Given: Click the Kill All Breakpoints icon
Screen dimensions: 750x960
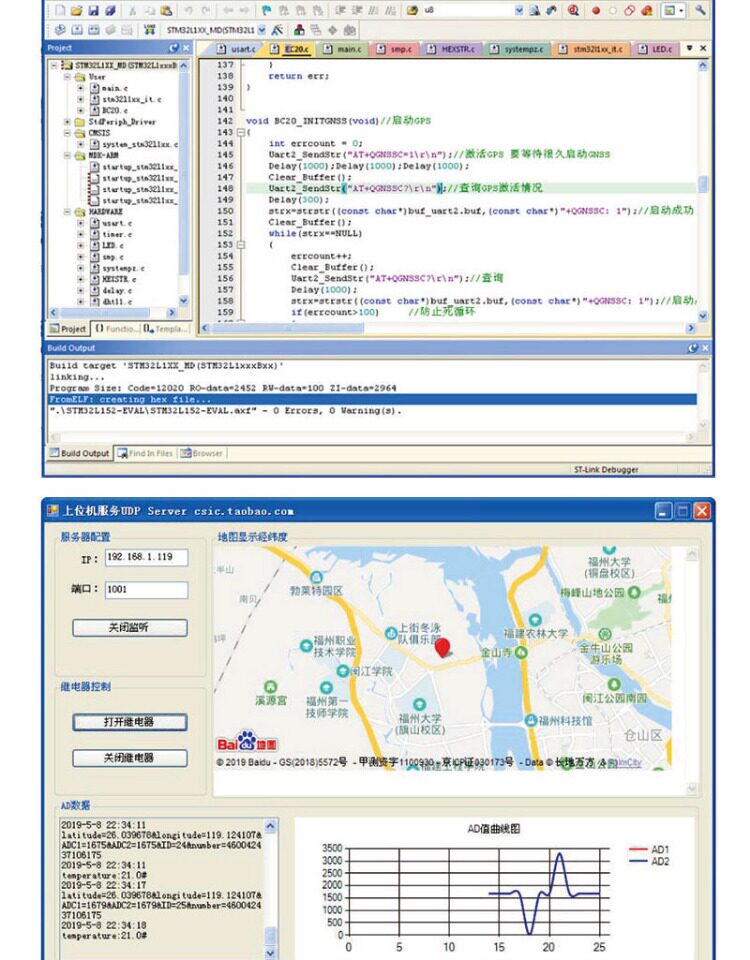Looking at the screenshot, I should (x=646, y=10).
